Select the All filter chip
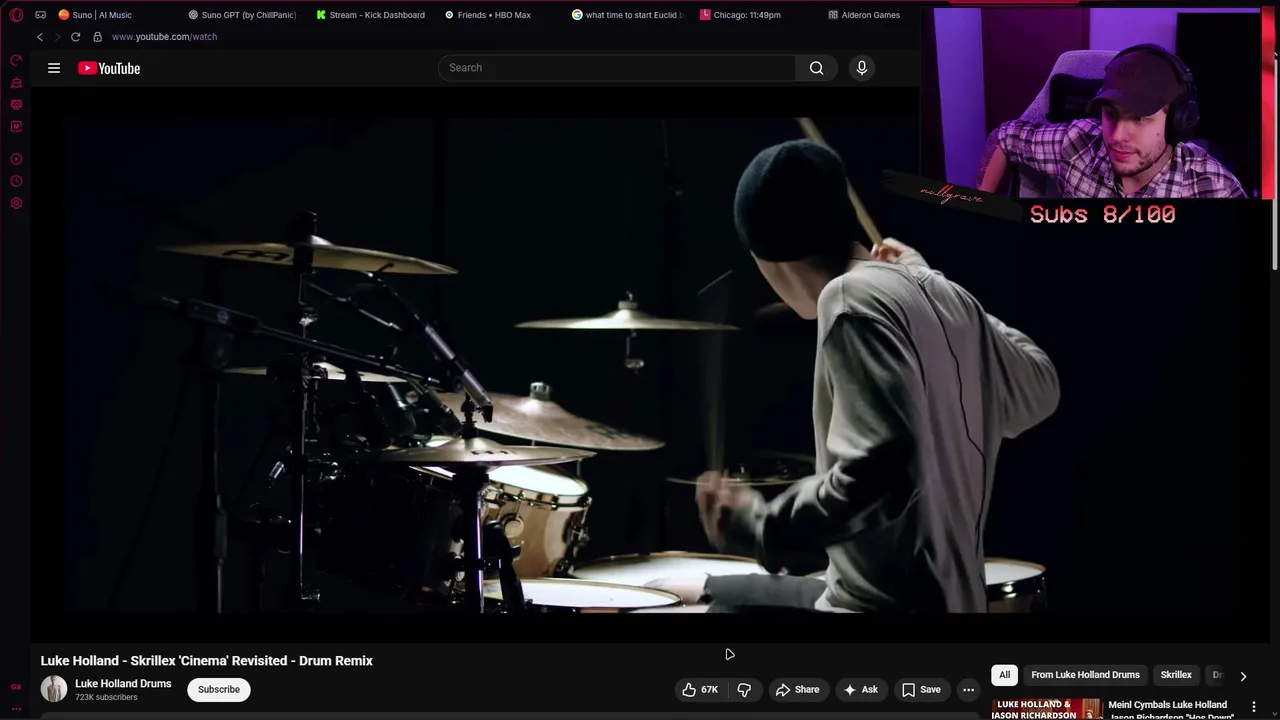The height and width of the screenshot is (720, 1280). [1004, 675]
